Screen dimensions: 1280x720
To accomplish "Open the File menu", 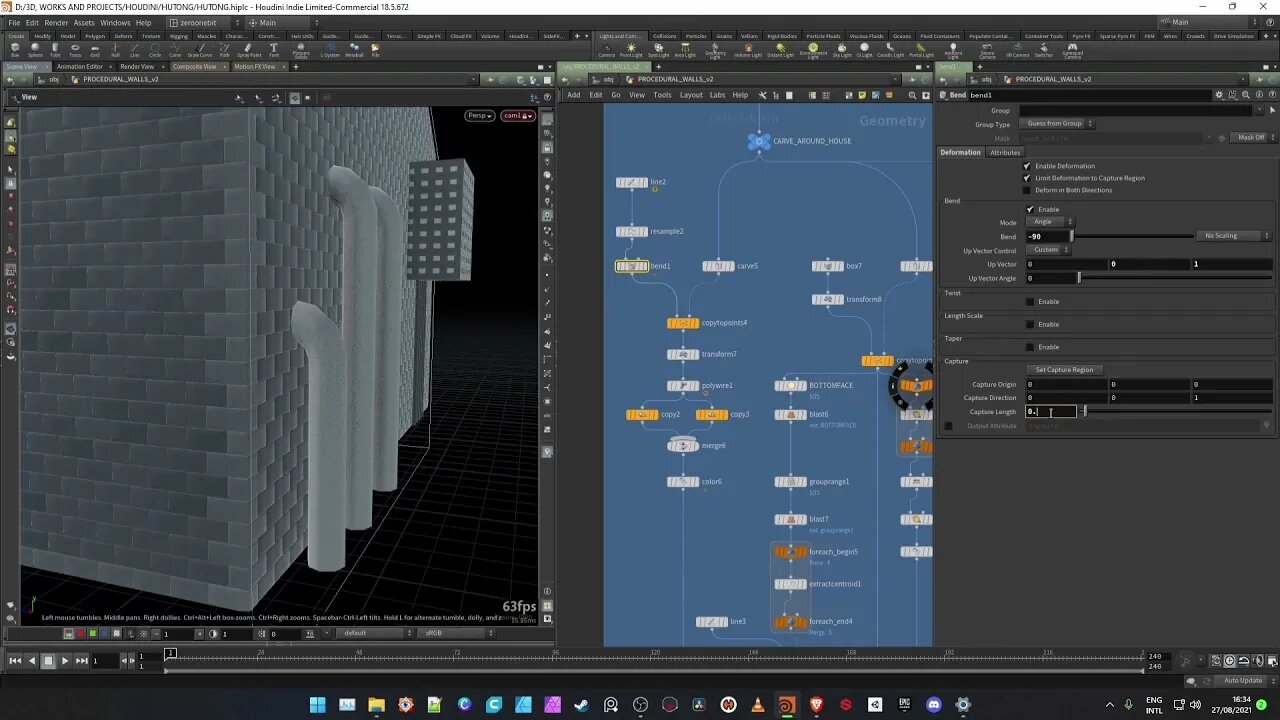I will (14, 22).
